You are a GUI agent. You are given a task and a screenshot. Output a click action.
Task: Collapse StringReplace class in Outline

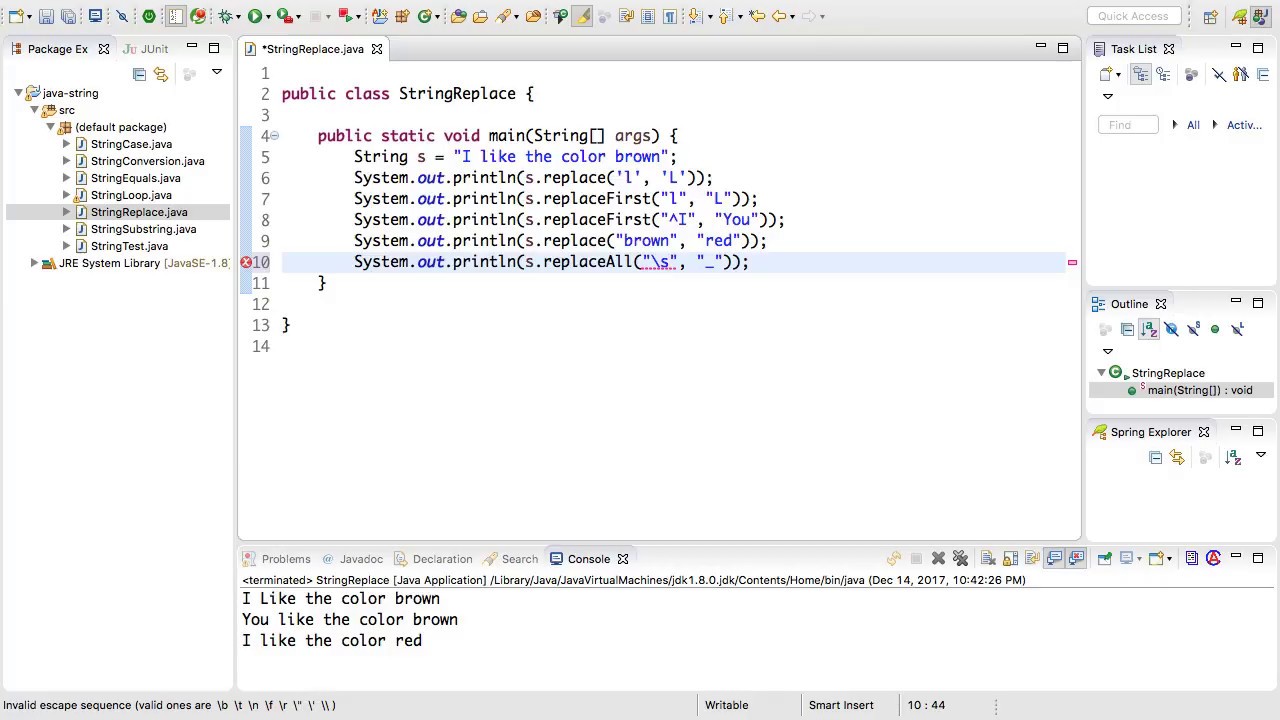pyautogui.click(x=1101, y=373)
